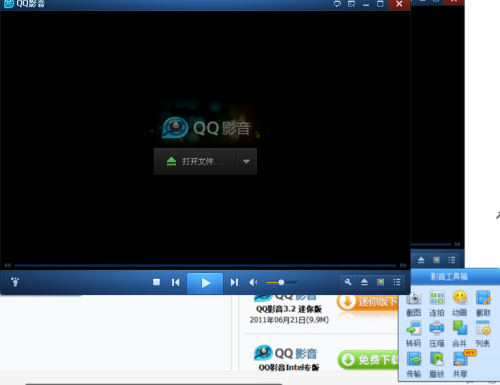Stop playback with the stop button
This screenshot has height=385, width=500.
tap(156, 282)
